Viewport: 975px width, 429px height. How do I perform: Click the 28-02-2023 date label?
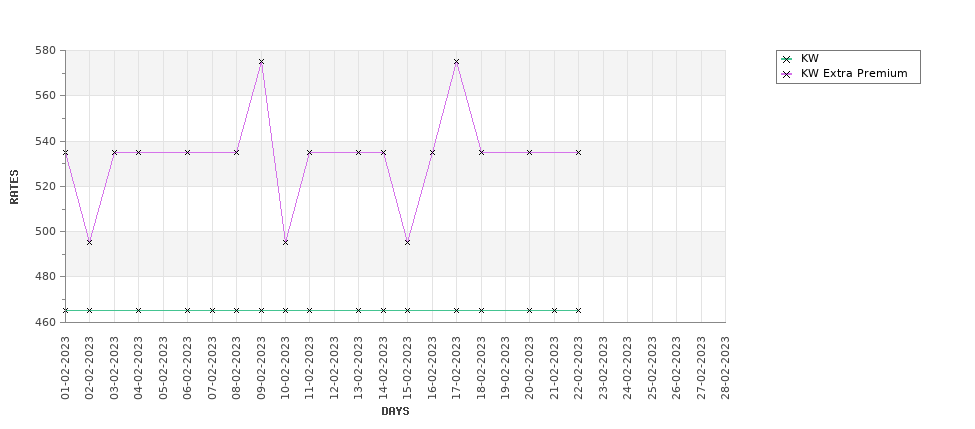[725, 367]
